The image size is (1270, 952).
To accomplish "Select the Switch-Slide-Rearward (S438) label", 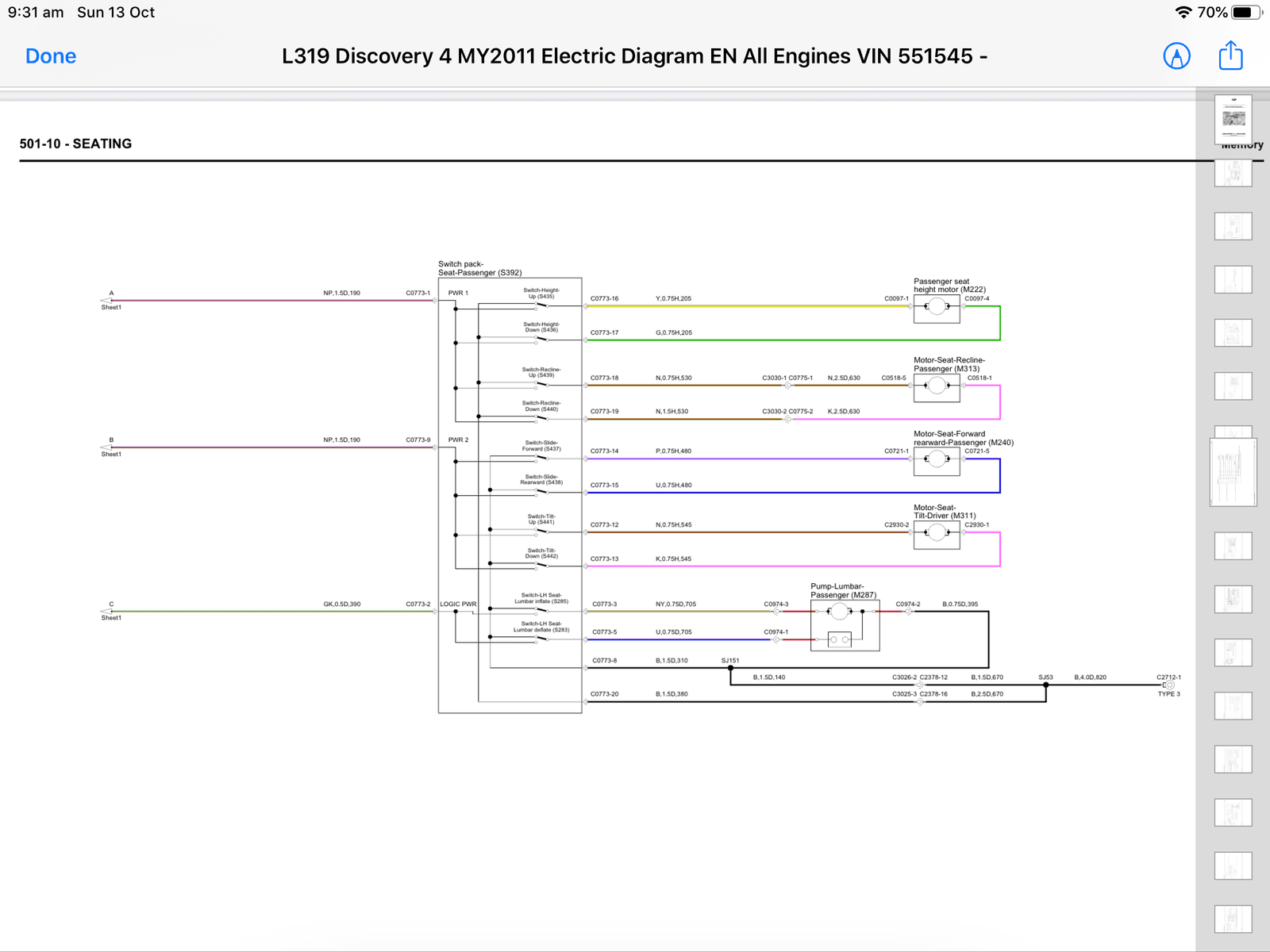I will coord(541,479).
